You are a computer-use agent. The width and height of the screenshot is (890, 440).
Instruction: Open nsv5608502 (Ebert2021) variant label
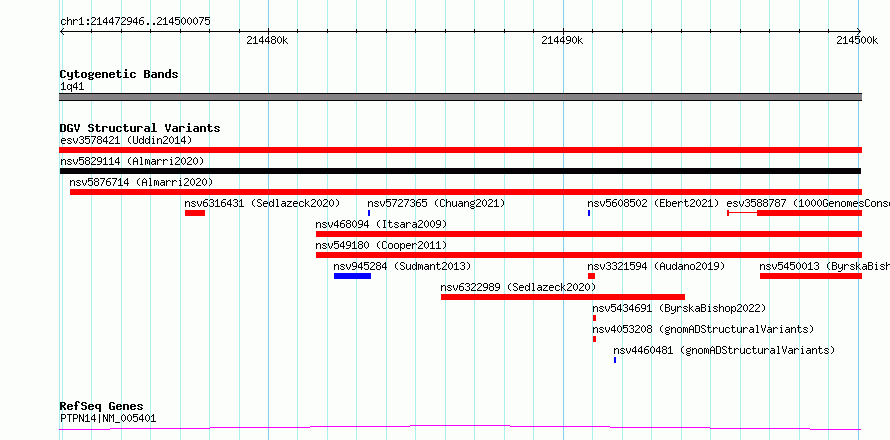coord(653,203)
